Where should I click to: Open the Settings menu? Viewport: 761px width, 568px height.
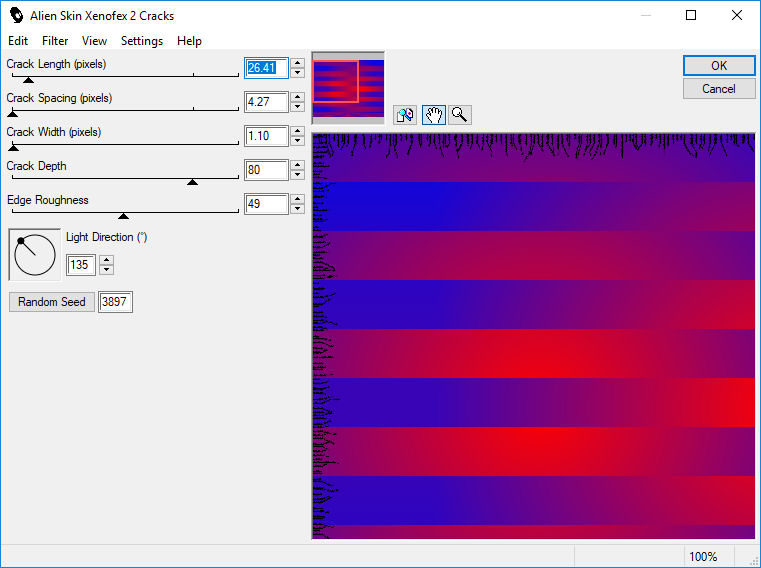tap(142, 41)
